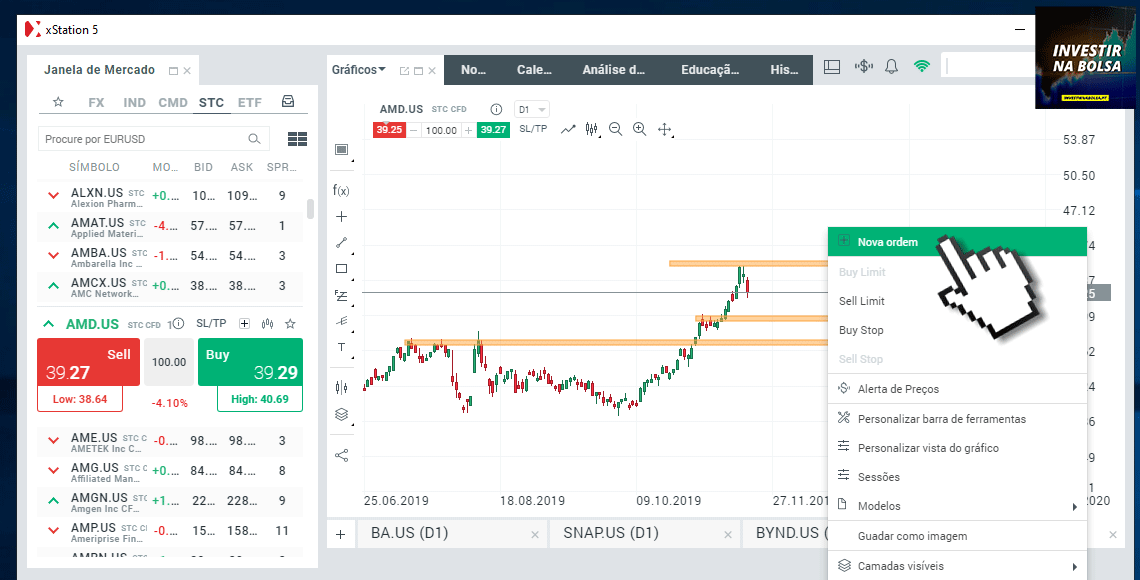Expand the AMGN.US row
1140x580 pixels.
click(x=53, y=501)
